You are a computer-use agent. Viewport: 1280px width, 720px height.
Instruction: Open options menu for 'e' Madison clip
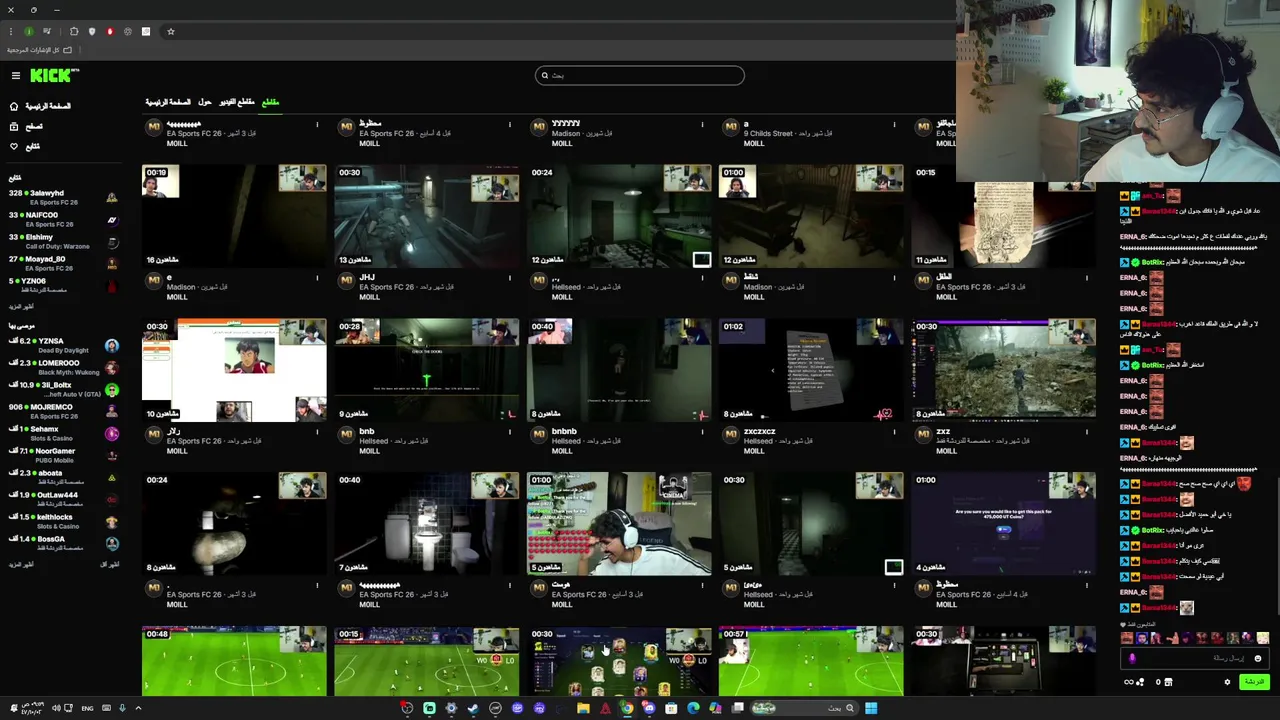pos(318,278)
